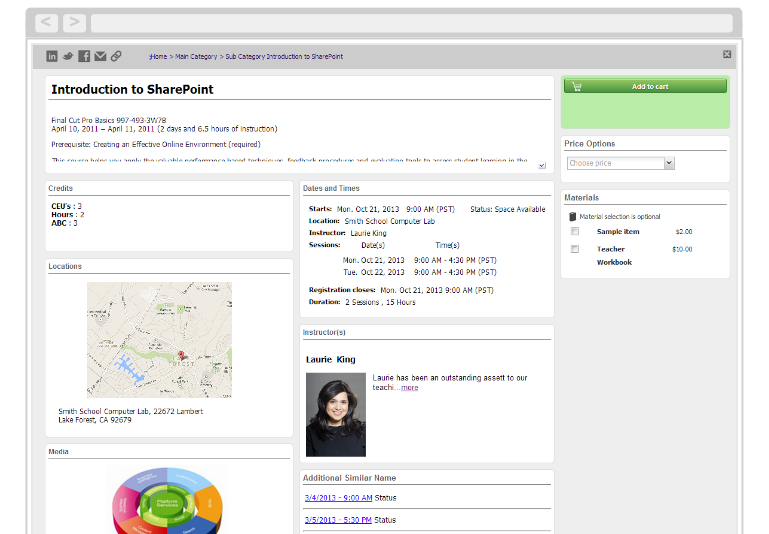Check the Teacher Workbook material checkbox
This screenshot has height=534, width=769.
click(x=575, y=249)
